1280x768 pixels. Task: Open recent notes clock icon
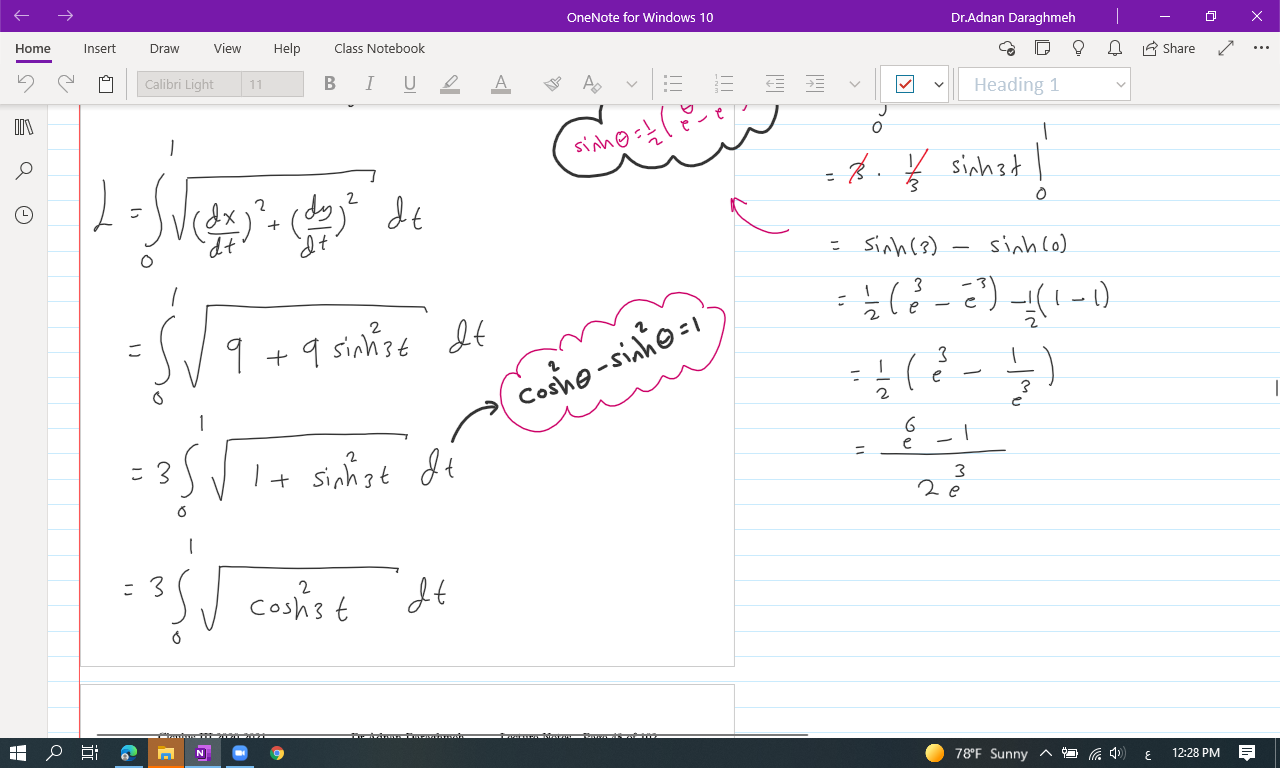pyautogui.click(x=24, y=215)
